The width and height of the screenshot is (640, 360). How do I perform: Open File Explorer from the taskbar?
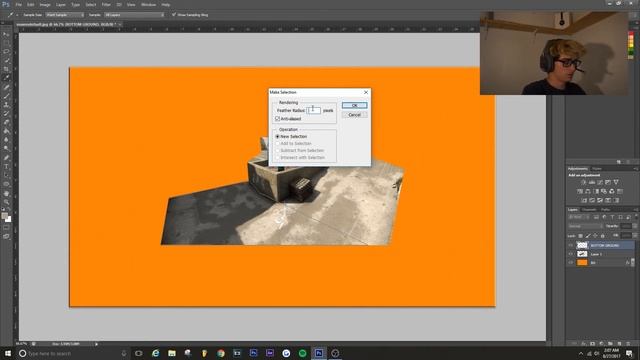[x=172, y=353]
